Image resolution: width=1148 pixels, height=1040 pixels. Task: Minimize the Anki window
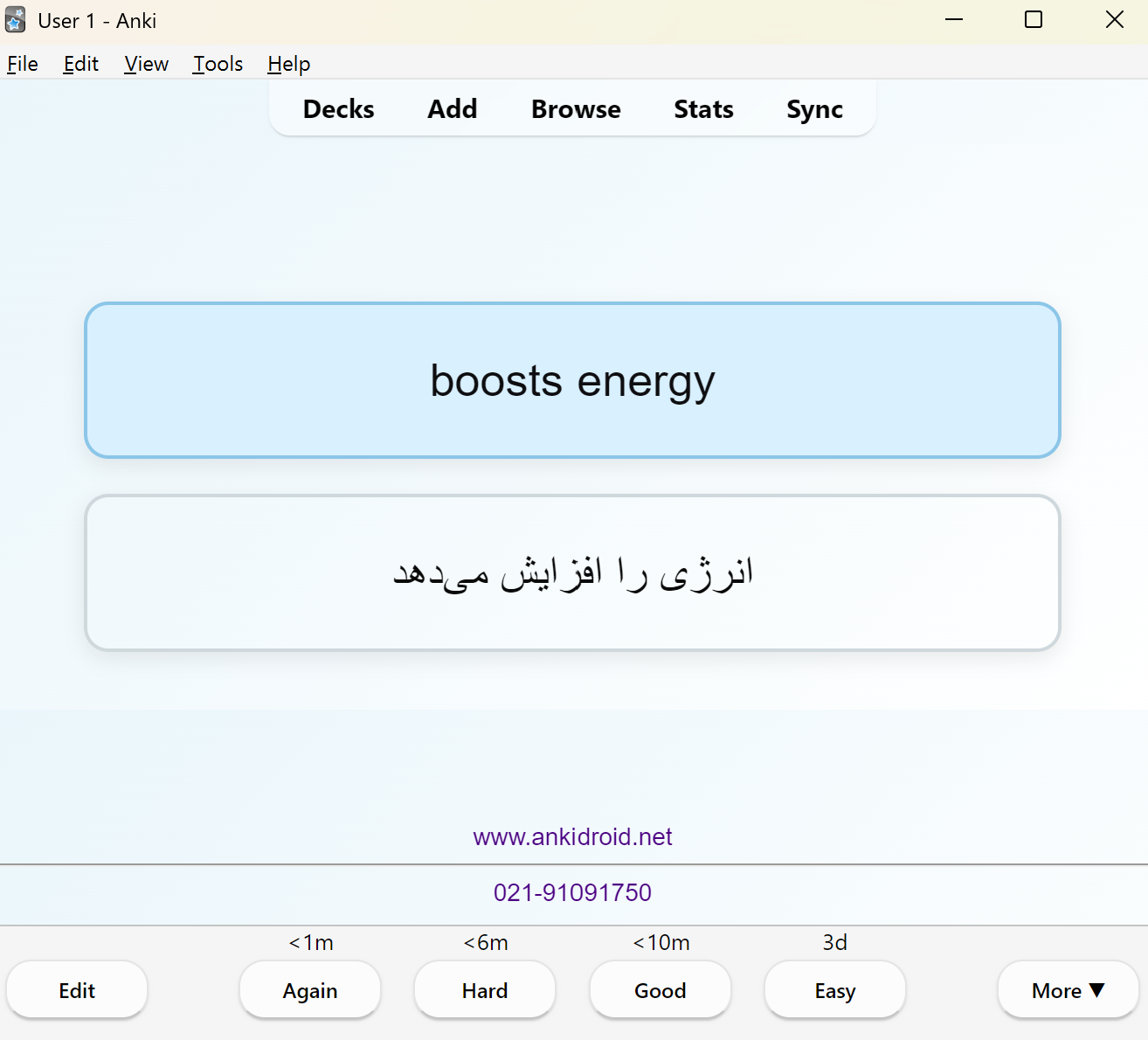954,20
